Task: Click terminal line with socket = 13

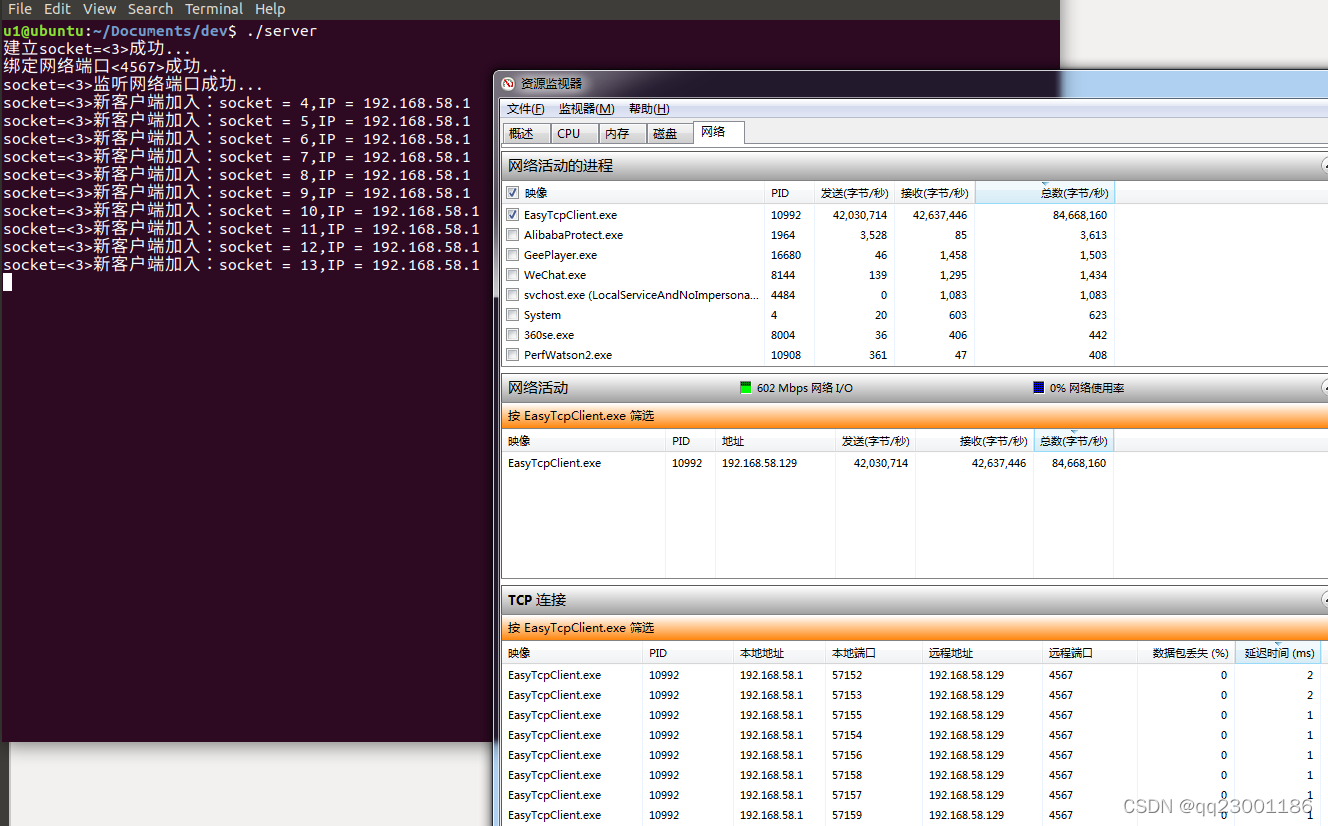Action: [241, 265]
